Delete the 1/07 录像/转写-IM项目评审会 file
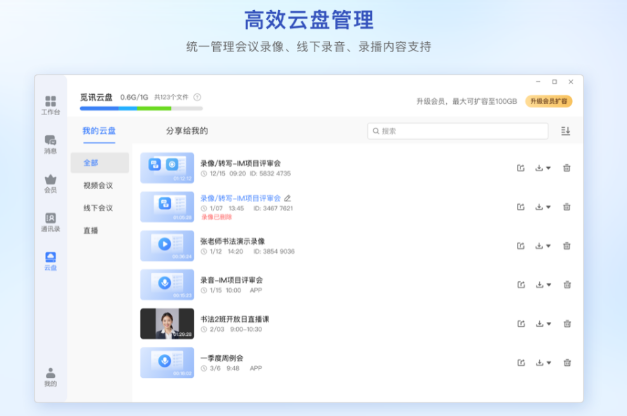 (567, 207)
